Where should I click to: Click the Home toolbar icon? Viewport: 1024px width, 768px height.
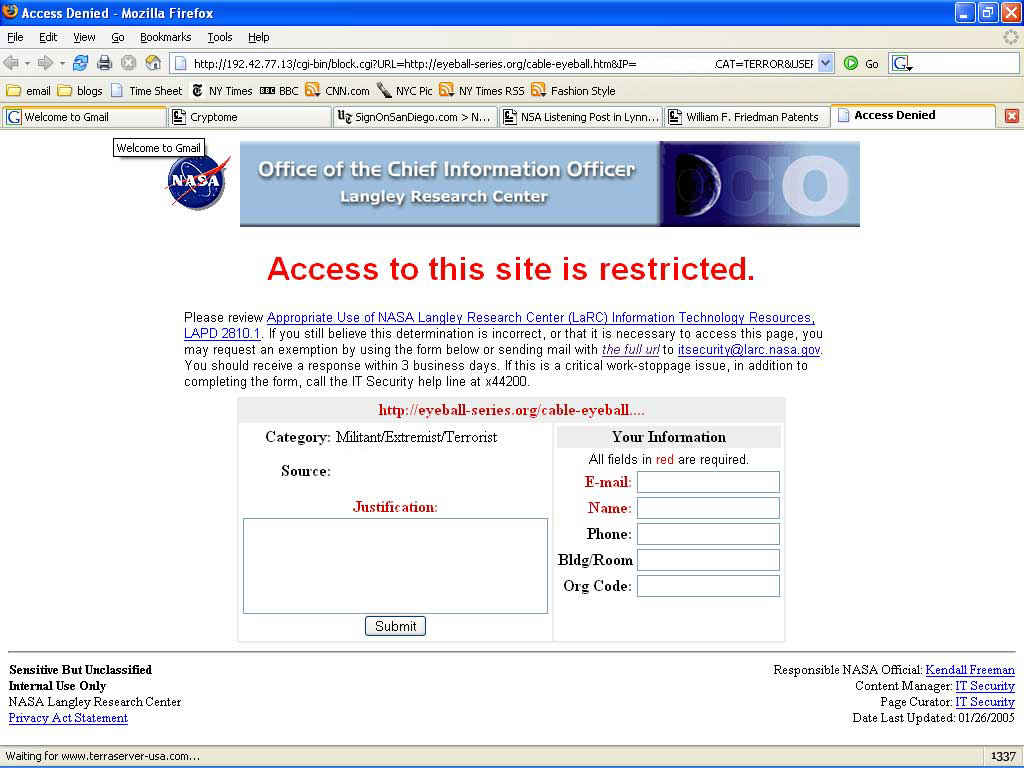153,63
